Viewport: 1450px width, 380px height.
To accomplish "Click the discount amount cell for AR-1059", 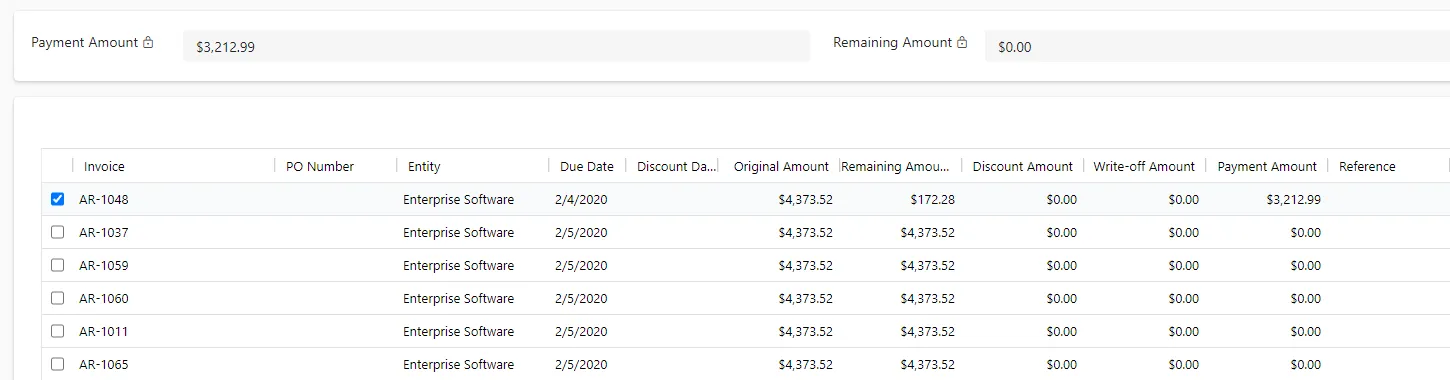I will (x=1061, y=265).
